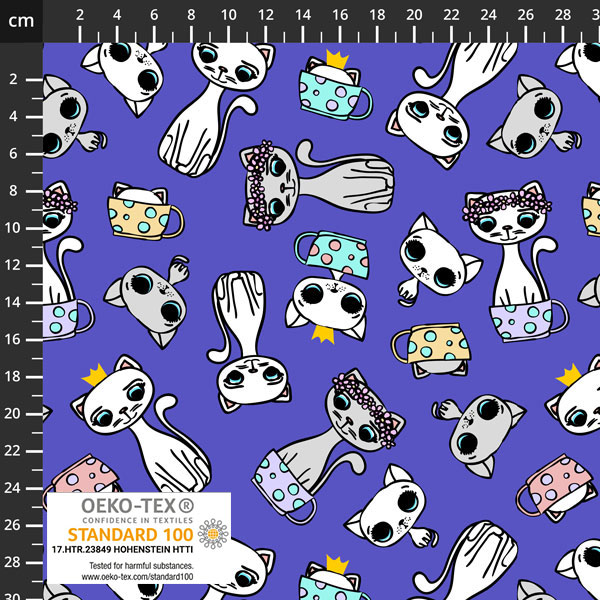The width and height of the screenshot is (600, 600).
Task: Click the 20 mark on the left ruler
Action: 16,413
